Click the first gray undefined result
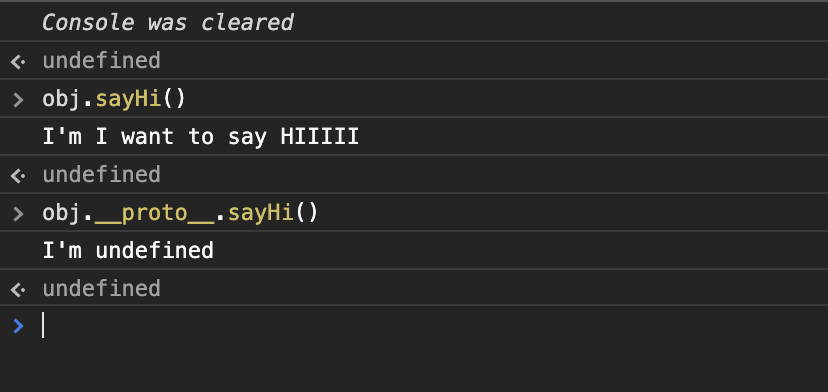This screenshot has height=392, width=828. pyautogui.click(x=101, y=61)
